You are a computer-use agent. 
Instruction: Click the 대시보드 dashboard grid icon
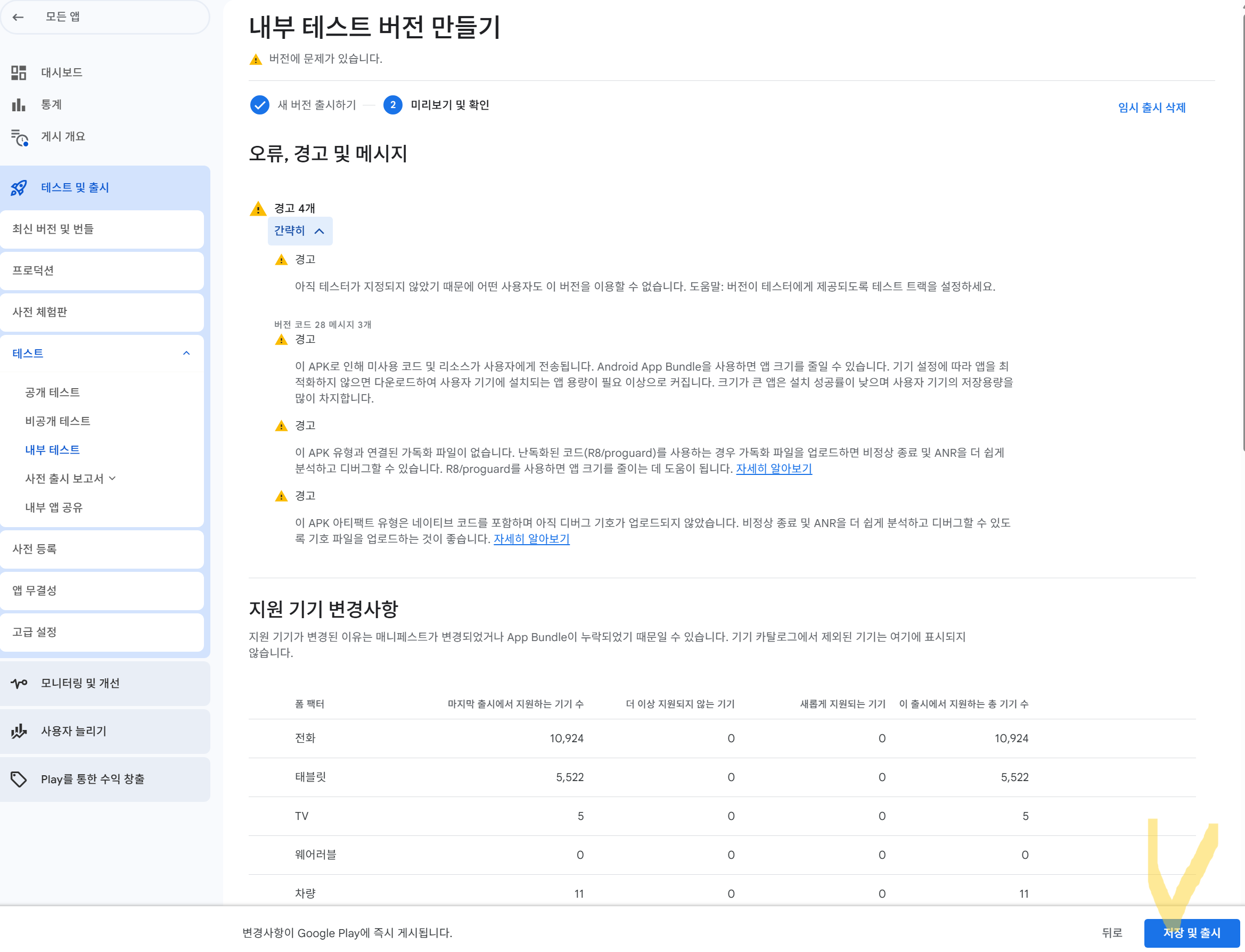point(19,72)
